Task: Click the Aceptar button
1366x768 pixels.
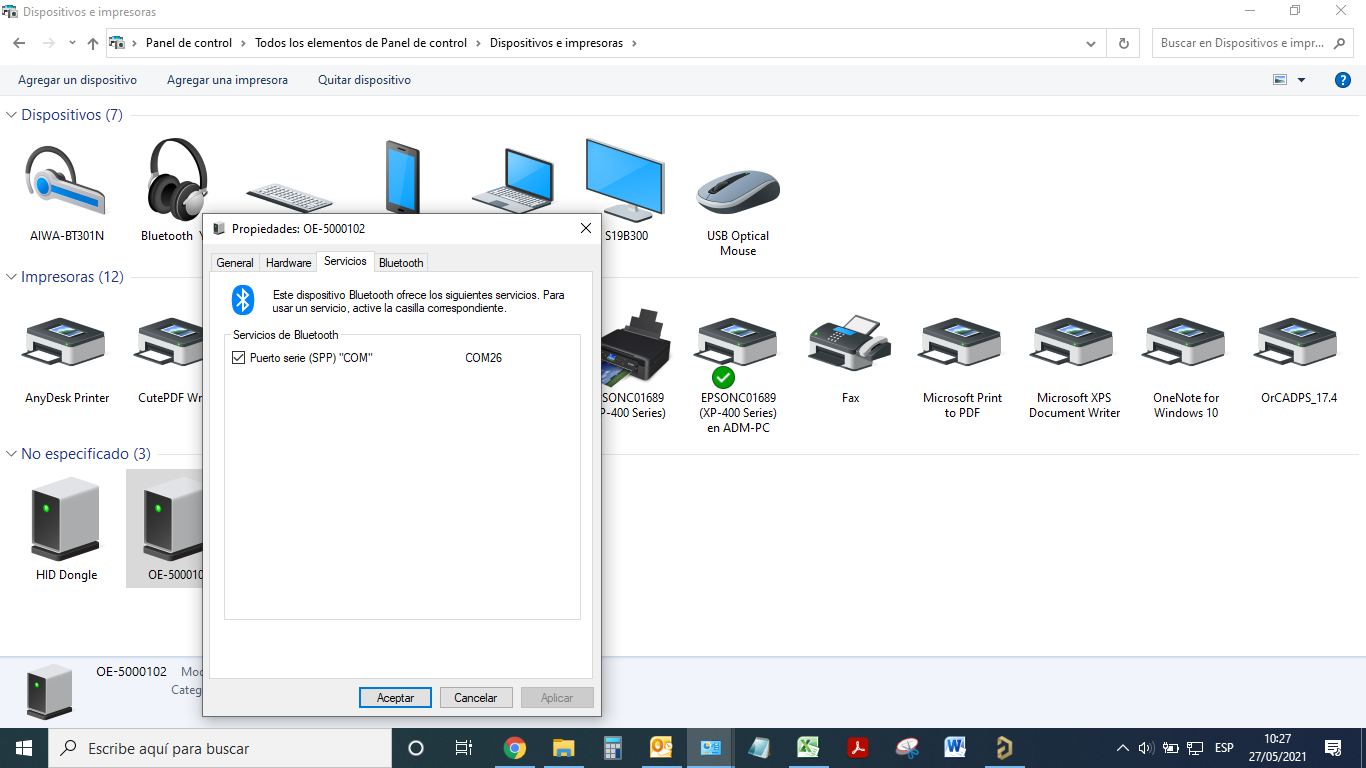Action: pos(395,698)
